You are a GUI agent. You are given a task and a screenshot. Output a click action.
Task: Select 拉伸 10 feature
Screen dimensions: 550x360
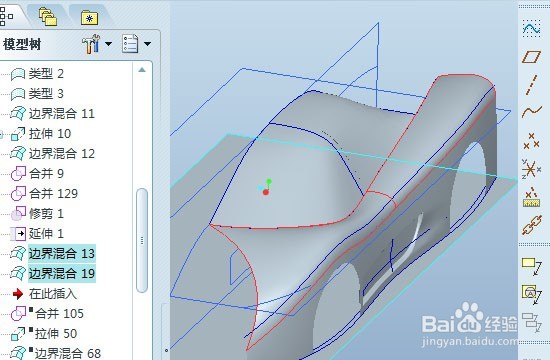tap(50, 134)
